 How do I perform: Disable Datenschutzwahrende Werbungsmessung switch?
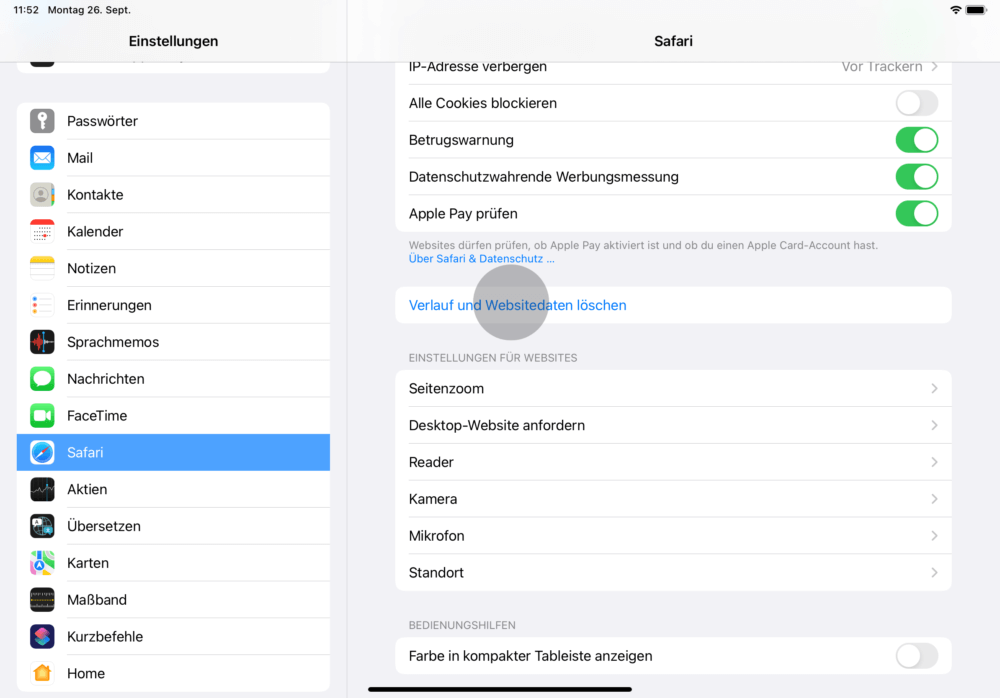[x=916, y=177]
